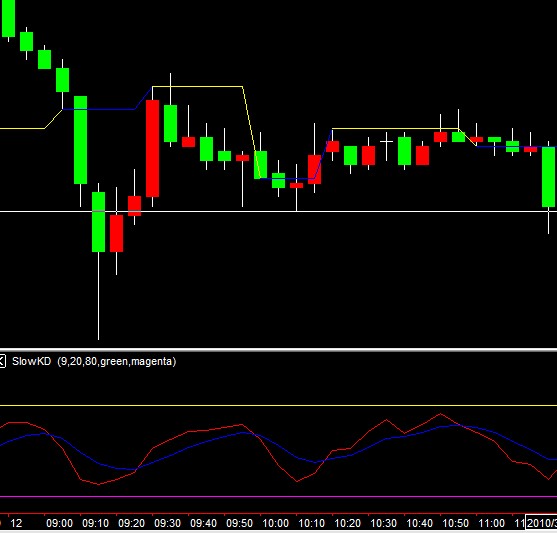The height and width of the screenshot is (533, 557).
Task: Click the divider between price and SlowKD panels
Action: point(278,350)
